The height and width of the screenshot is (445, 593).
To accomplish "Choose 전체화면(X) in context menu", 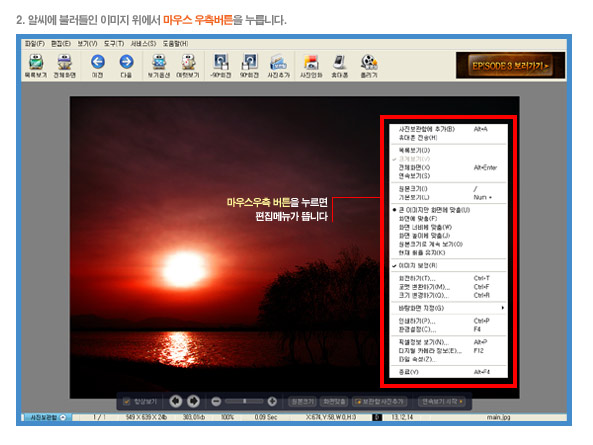I will 448,167.
